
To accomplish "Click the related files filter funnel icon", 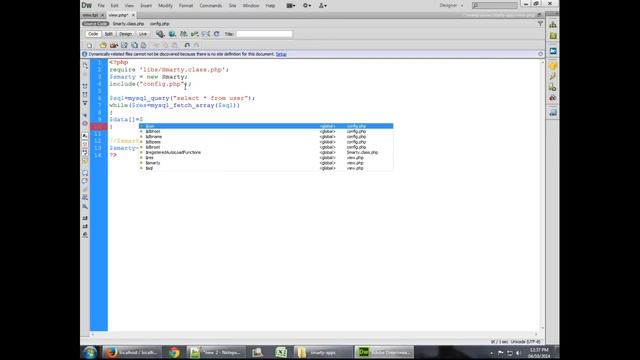I will [540, 24].
